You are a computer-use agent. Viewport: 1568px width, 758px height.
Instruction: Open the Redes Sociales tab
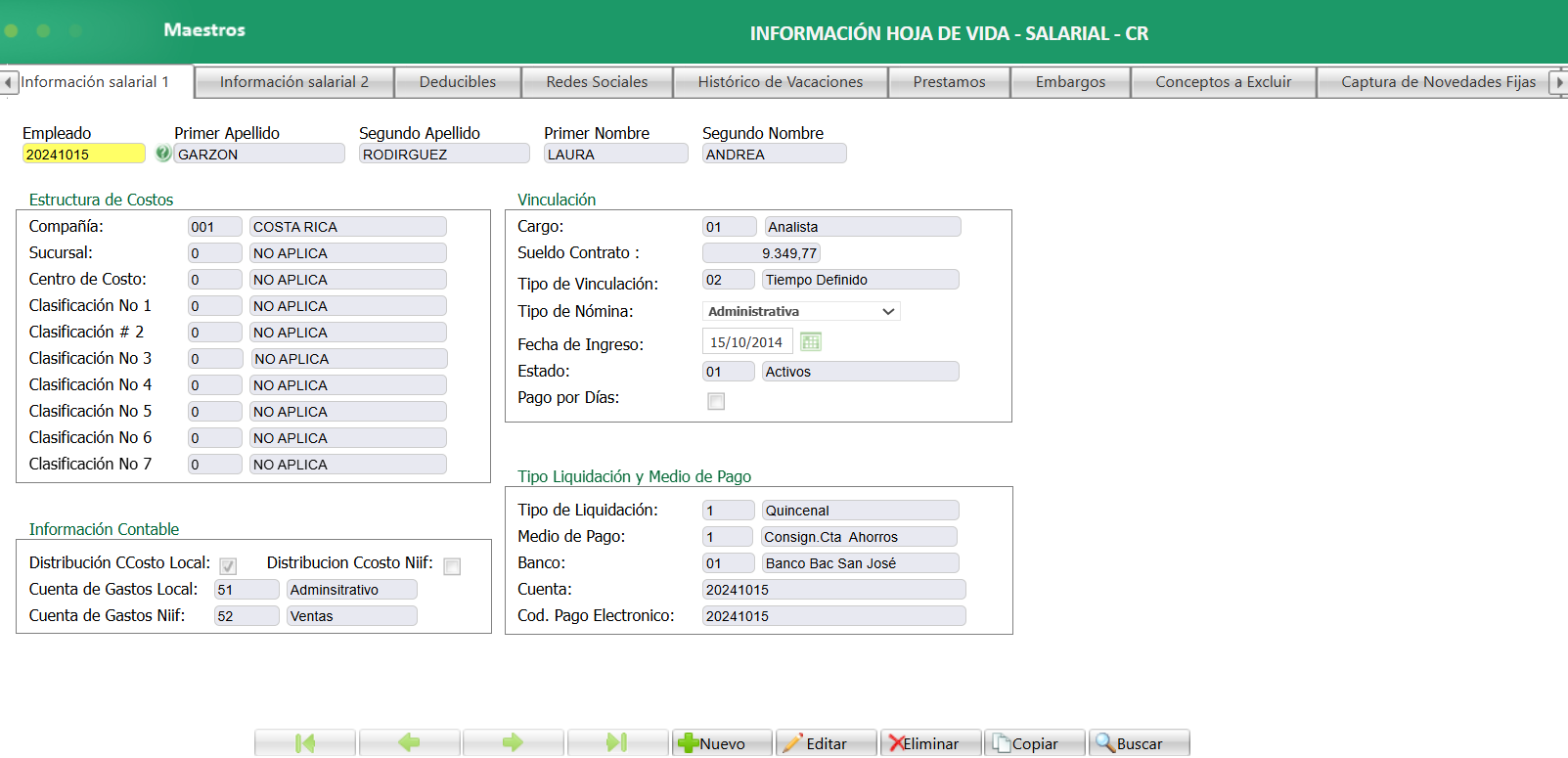597,82
